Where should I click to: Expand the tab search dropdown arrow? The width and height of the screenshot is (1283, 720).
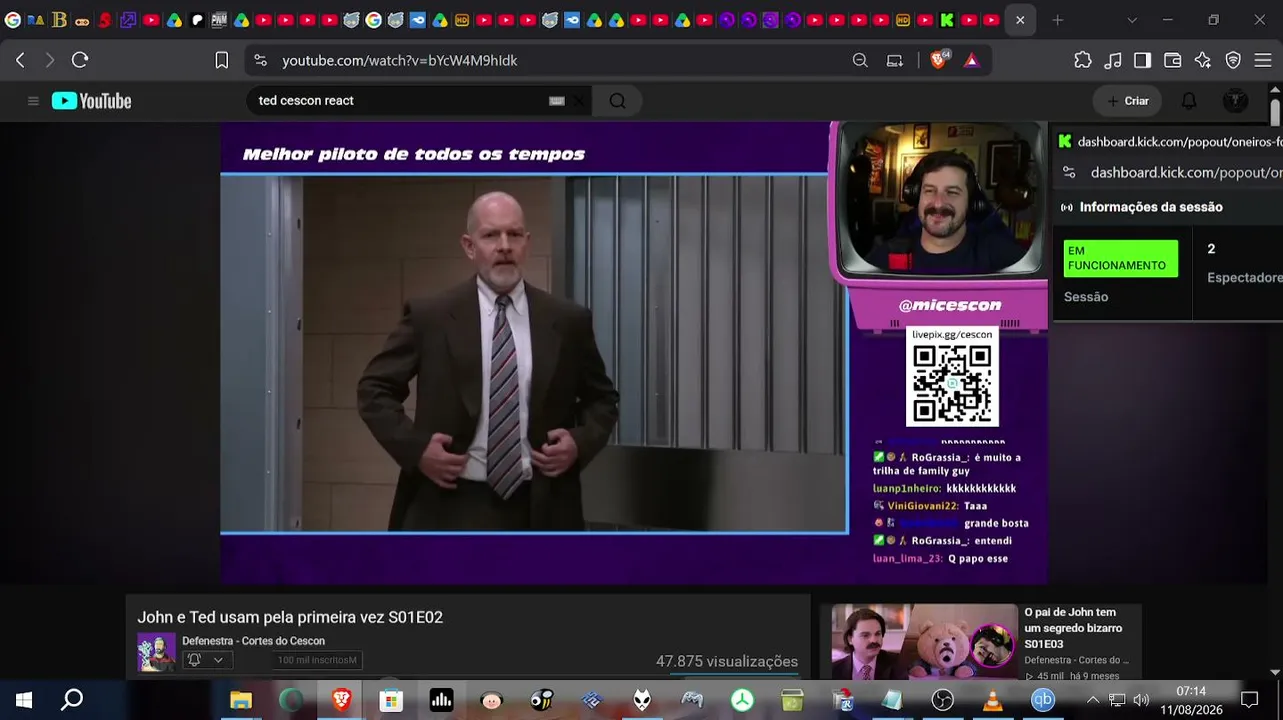[1132, 20]
